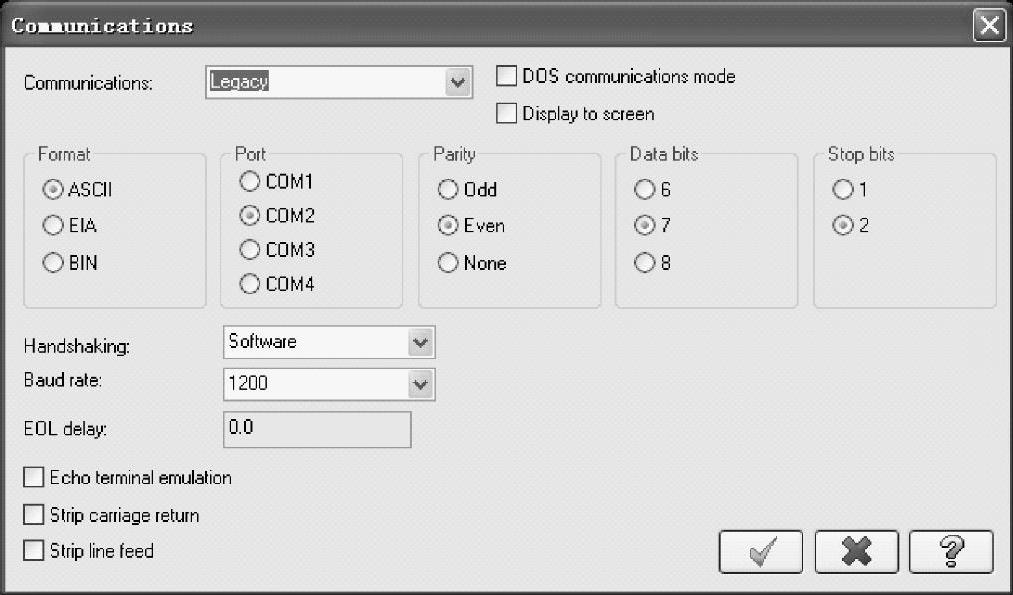Cancel with the black X button
This screenshot has height=595, width=1013.
[856, 552]
